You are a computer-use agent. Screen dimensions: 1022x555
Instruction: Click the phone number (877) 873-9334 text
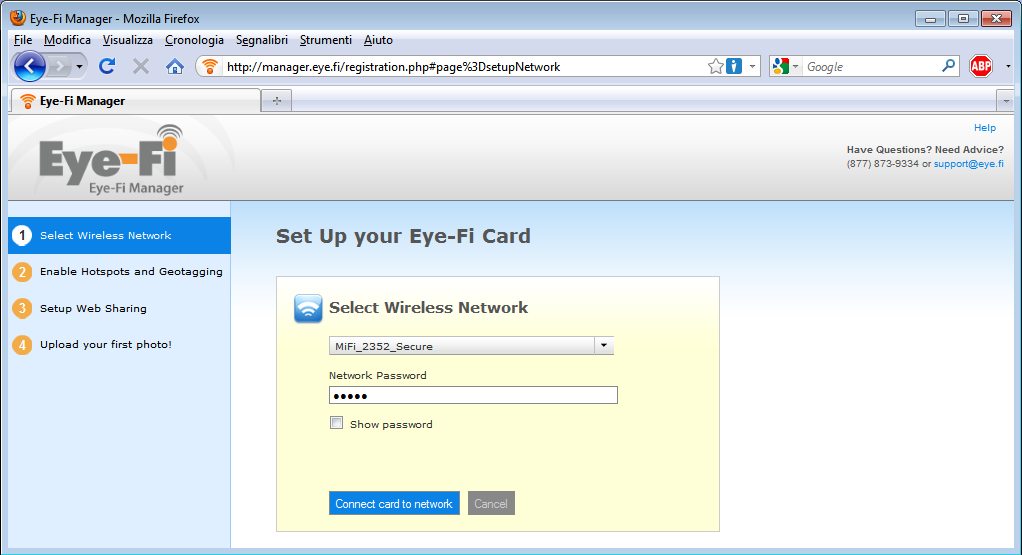(x=883, y=164)
